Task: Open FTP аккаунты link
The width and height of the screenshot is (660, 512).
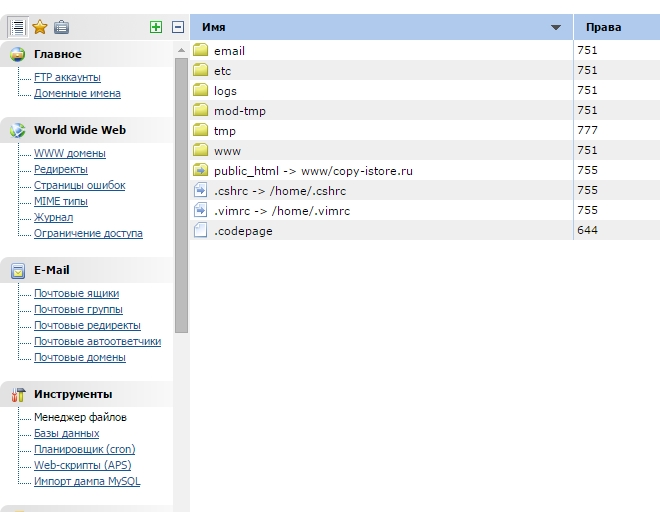Action: [x=67, y=77]
